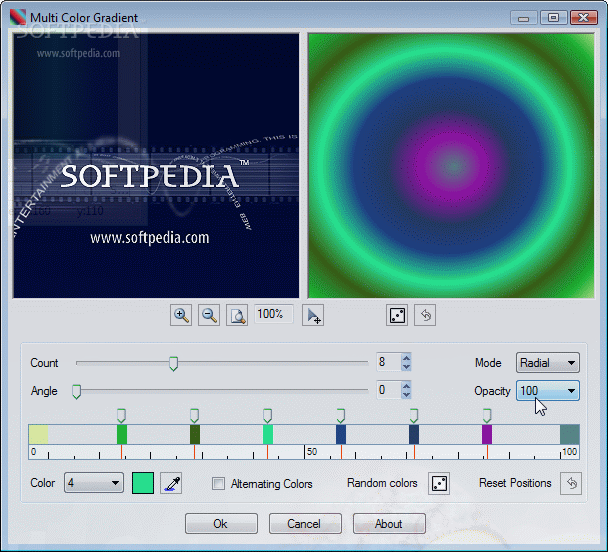Click the Multi Color Gradient title bar app icon

point(18,17)
